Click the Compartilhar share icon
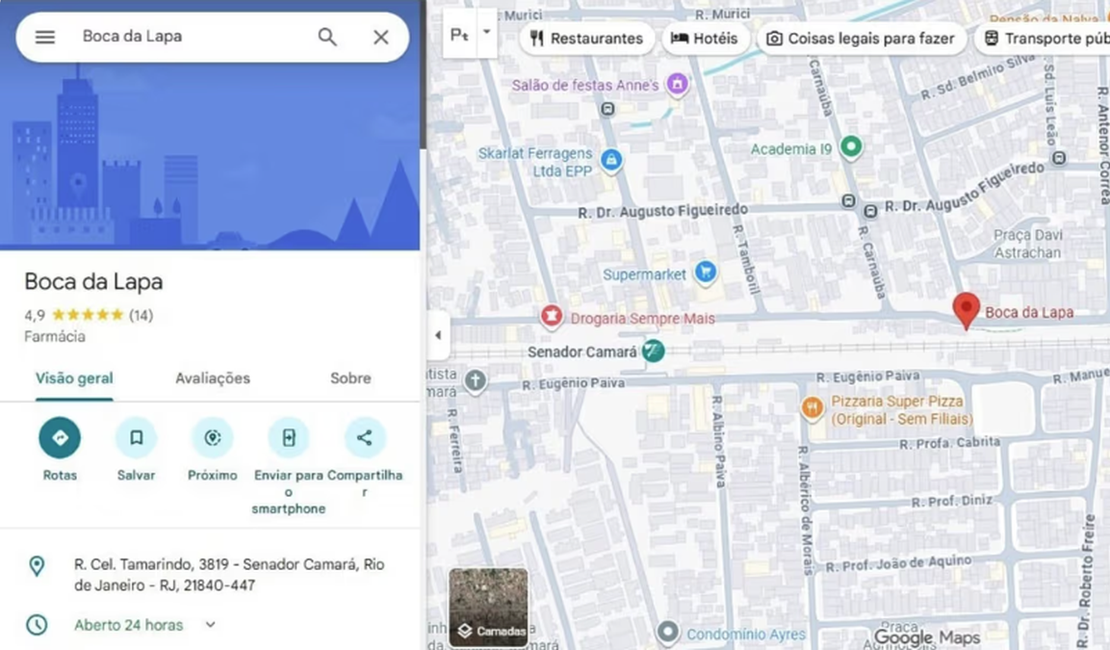 [x=364, y=437]
